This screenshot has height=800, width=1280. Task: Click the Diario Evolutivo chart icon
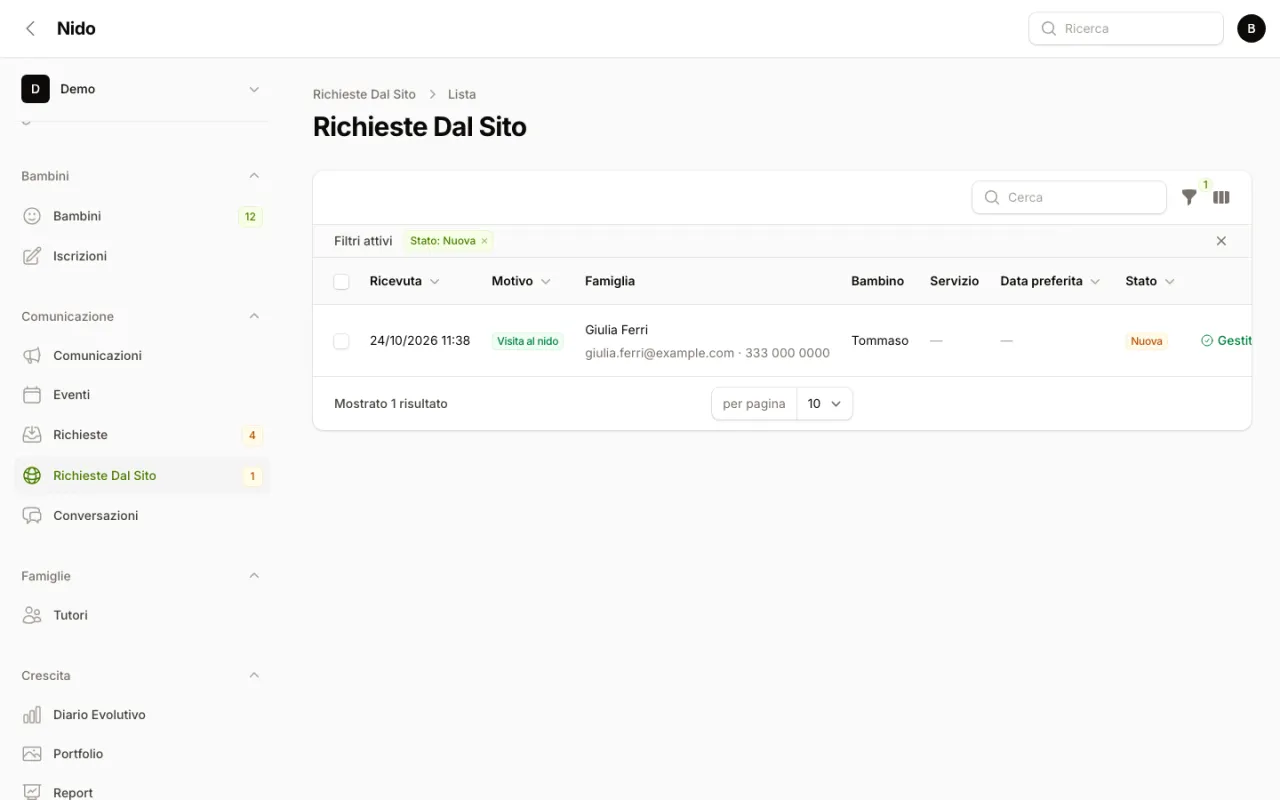(x=32, y=715)
